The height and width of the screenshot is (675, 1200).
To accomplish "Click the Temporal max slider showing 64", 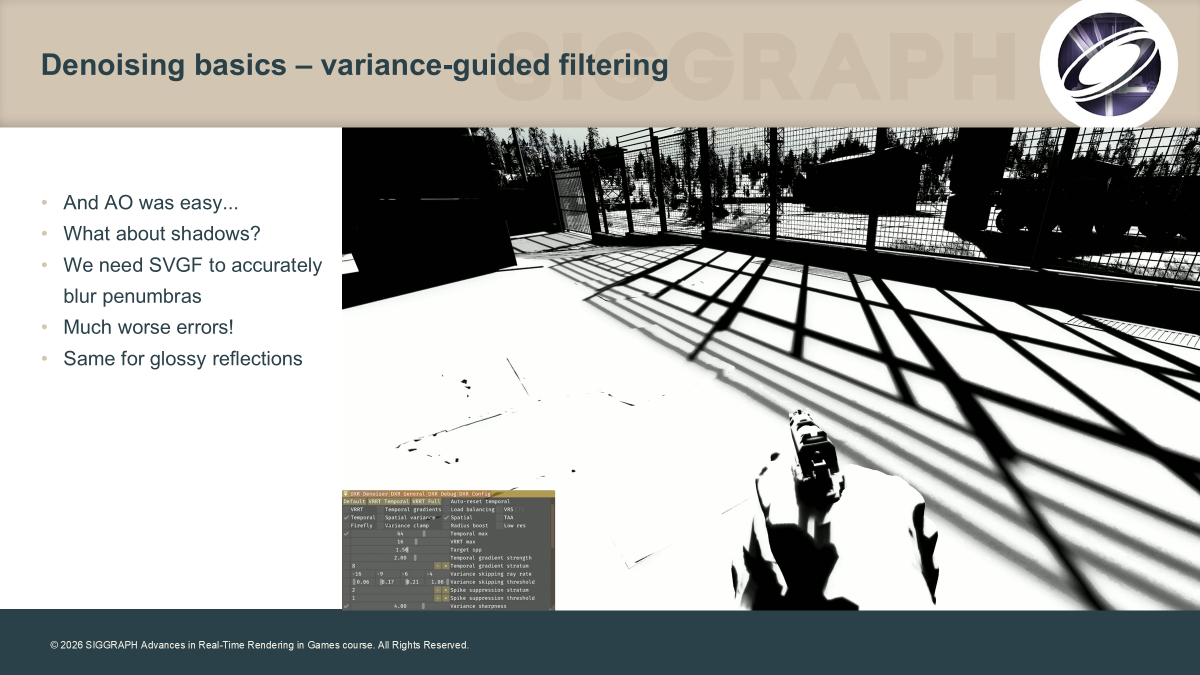I will pos(400,533).
